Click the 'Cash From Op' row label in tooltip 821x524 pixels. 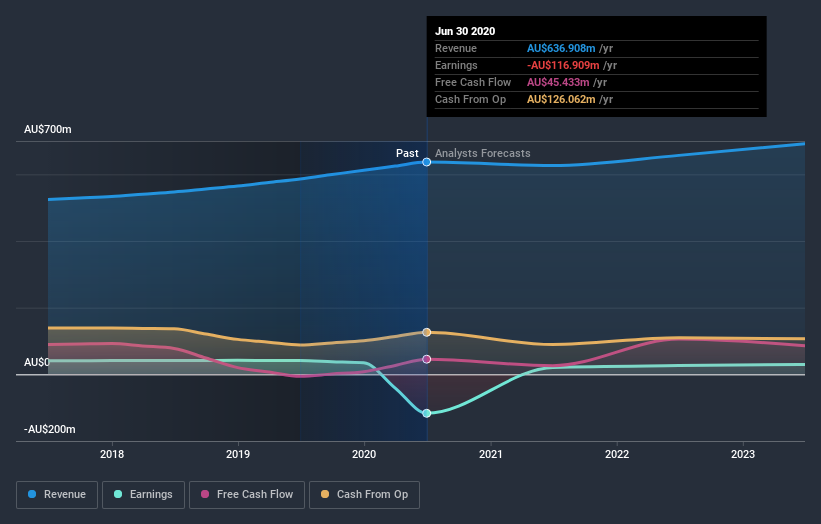click(x=470, y=99)
